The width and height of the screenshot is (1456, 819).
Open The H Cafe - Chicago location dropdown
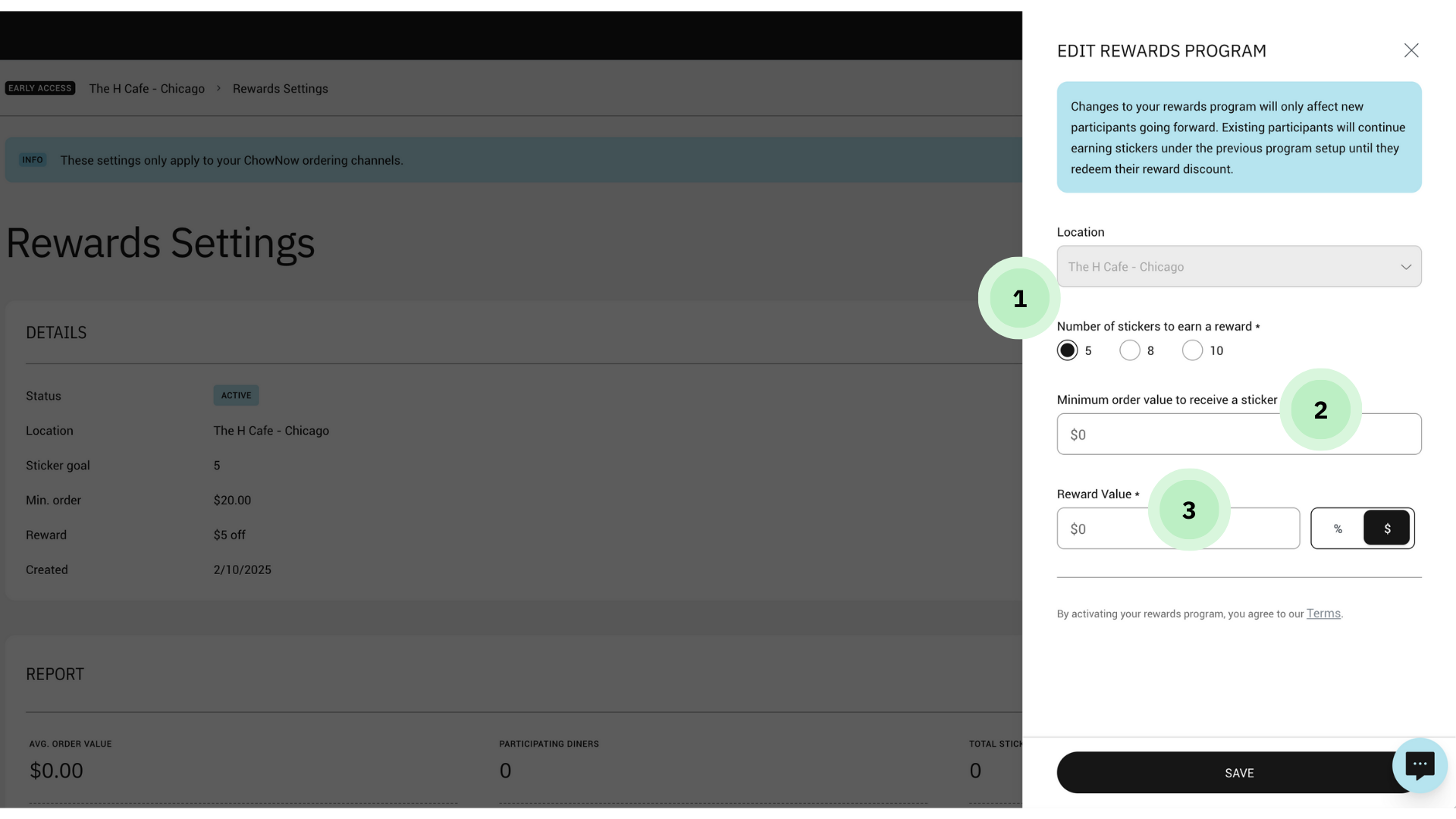[x=1228, y=267]
